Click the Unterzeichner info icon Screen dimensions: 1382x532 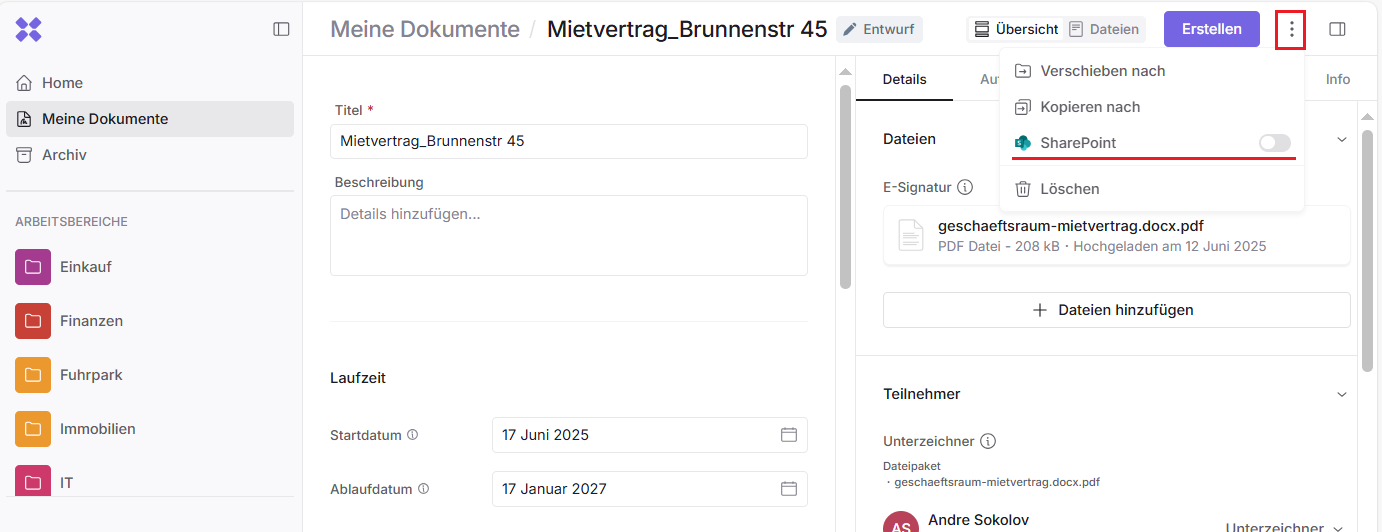pyautogui.click(x=988, y=441)
